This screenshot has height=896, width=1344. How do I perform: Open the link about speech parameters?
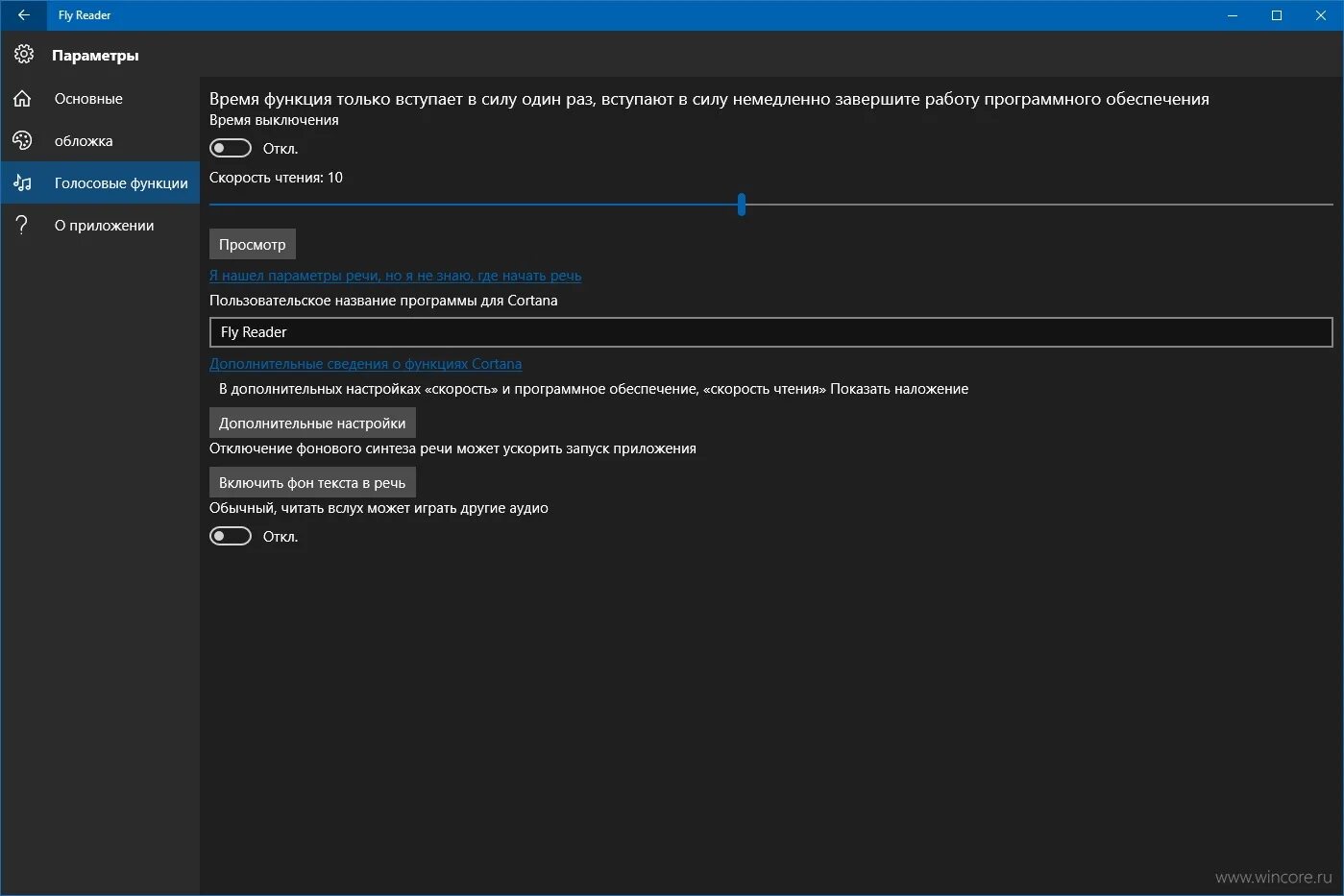click(395, 276)
